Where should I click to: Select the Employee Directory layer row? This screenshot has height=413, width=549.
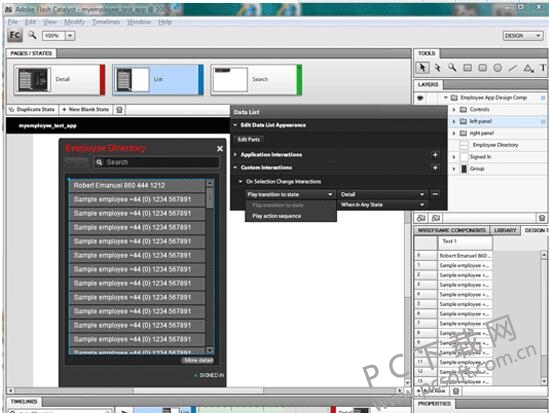pos(496,145)
